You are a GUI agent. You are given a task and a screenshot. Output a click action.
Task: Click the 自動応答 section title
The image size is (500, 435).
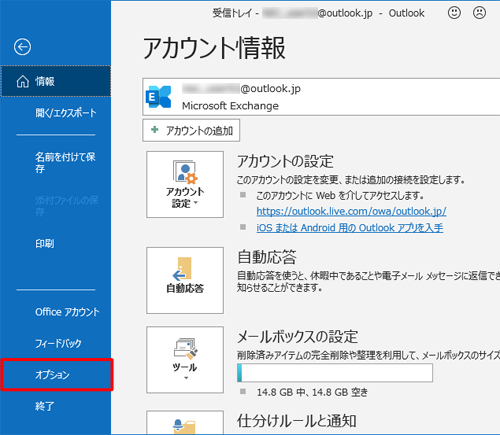click(267, 257)
